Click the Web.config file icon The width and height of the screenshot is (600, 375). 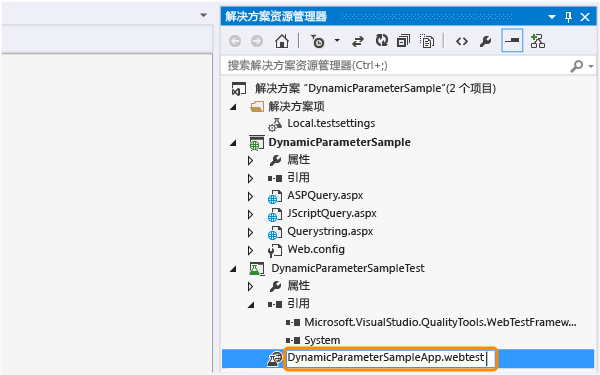[275, 250]
